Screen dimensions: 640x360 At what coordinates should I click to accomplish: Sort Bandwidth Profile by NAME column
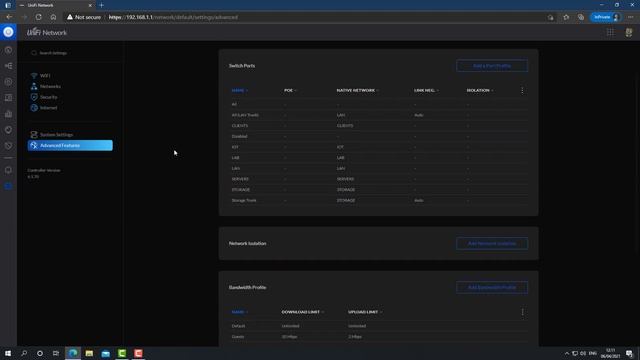(240, 312)
